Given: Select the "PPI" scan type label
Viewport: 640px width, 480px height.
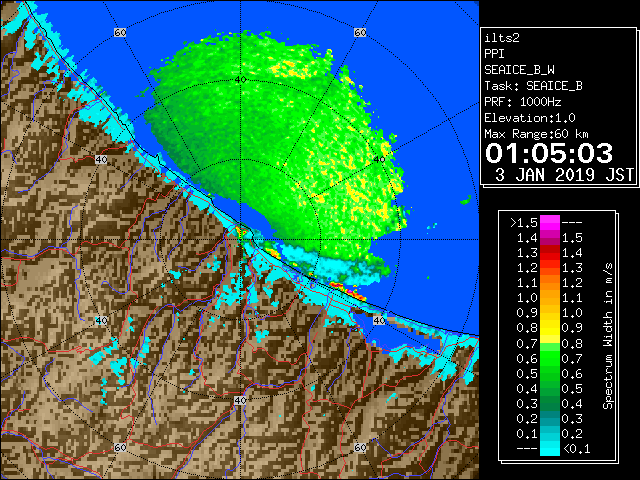Looking at the screenshot, I should pos(494,54).
